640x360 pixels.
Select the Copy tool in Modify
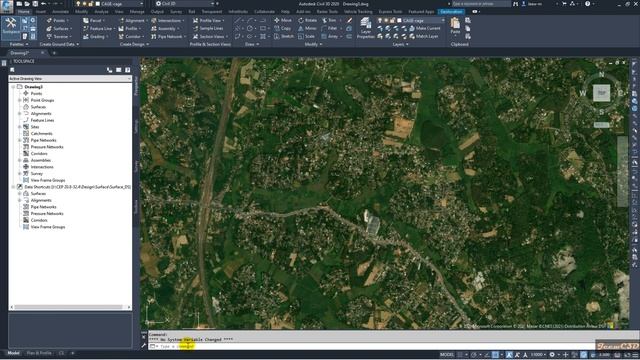point(282,29)
